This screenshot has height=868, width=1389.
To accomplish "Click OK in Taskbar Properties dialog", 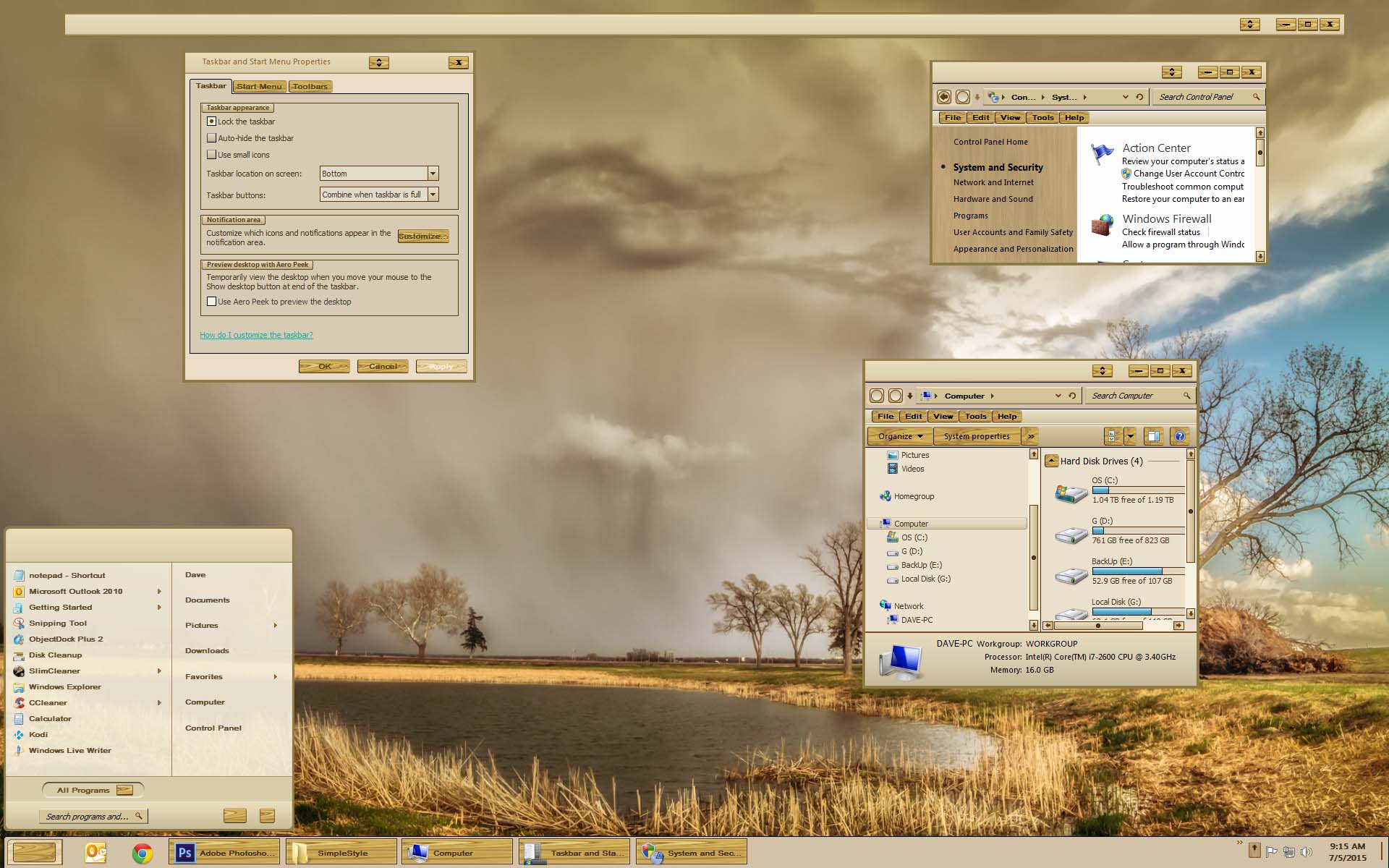I will click(324, 367).
